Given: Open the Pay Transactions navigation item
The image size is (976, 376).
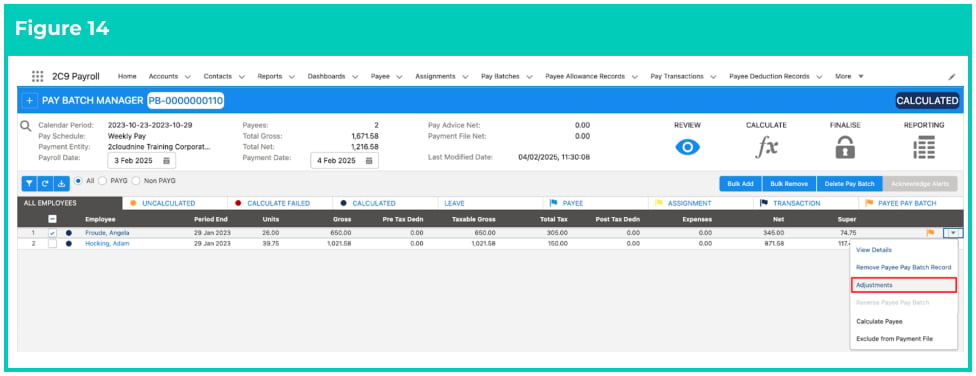Looking at the screenshot, I should click(x=677, y=76).
